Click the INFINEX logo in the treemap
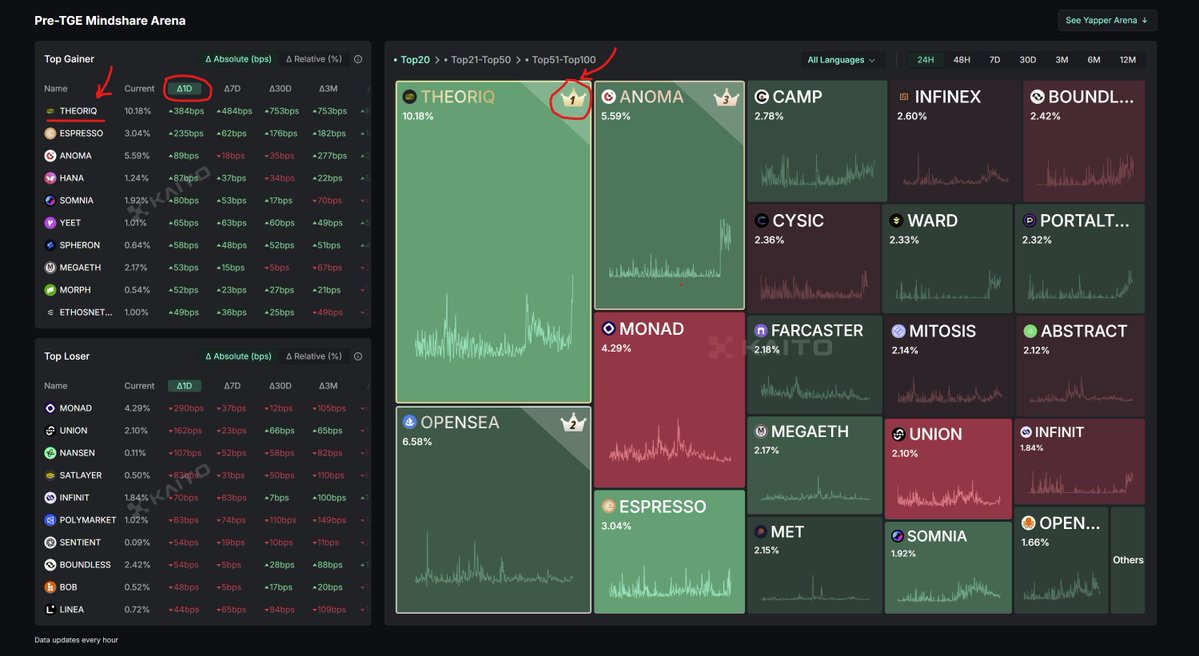 [904, 96]
